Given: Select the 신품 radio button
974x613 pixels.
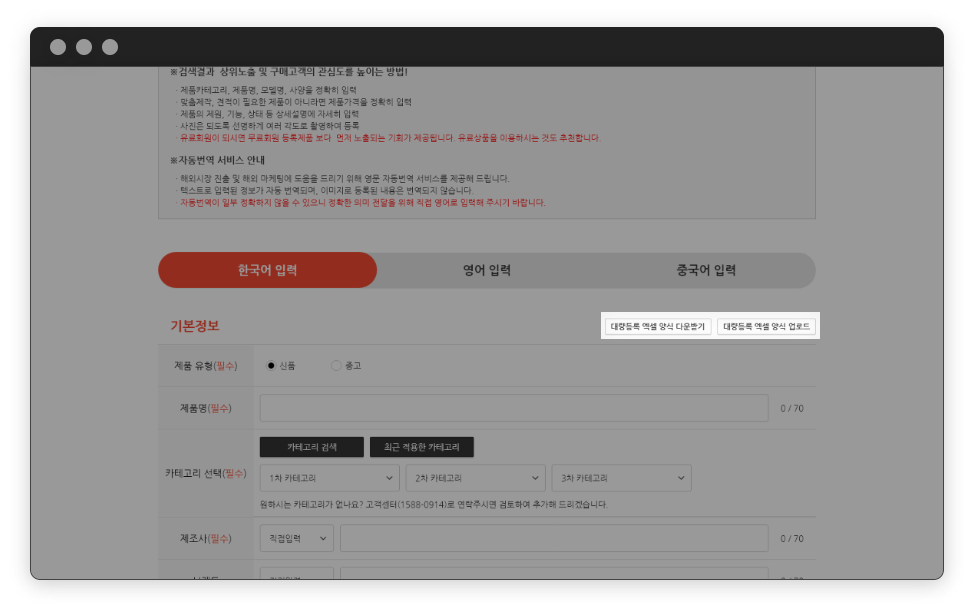Looking at the screenshot, I should 271,366.
